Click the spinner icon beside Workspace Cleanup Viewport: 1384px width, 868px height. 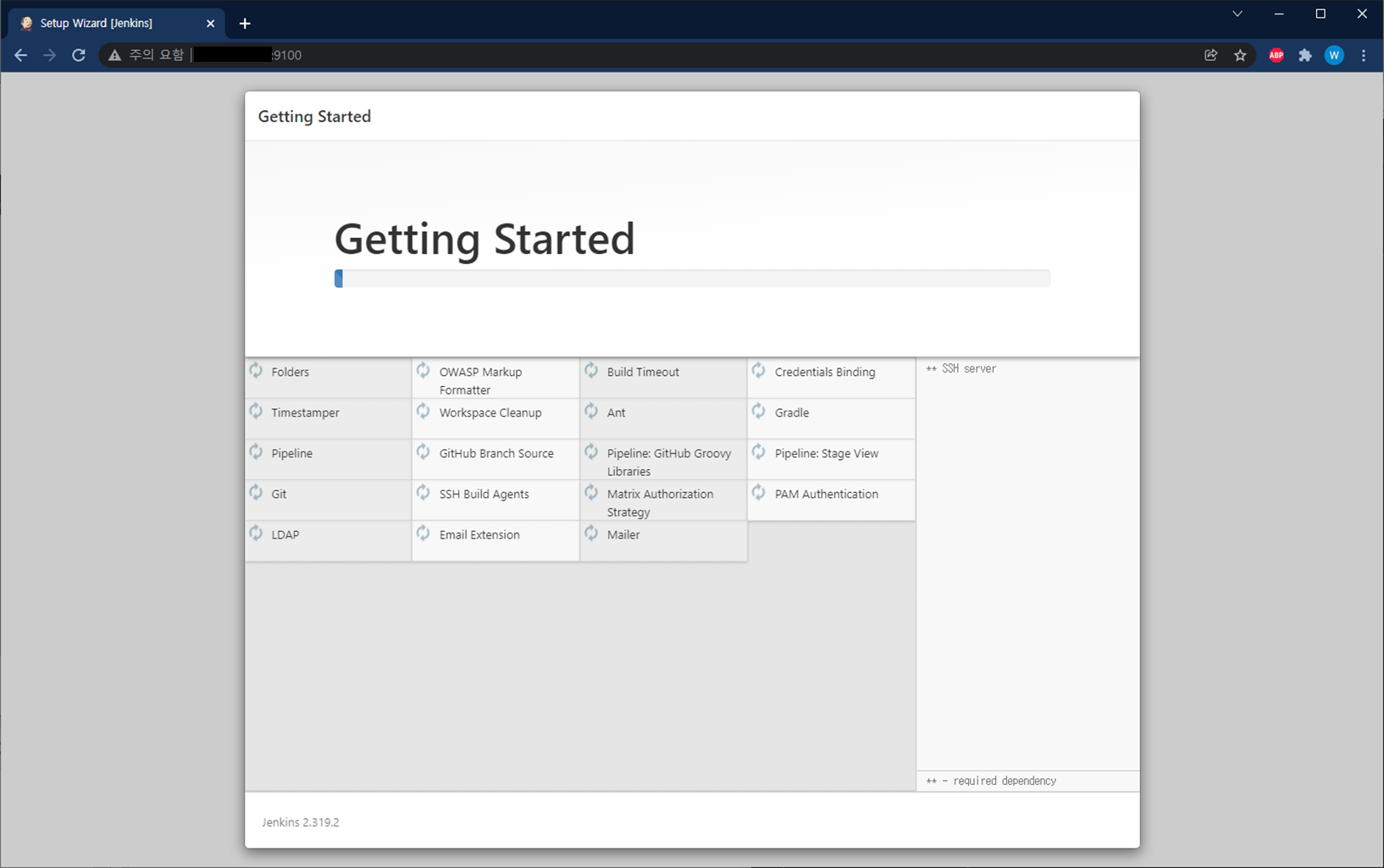(424, 411)
